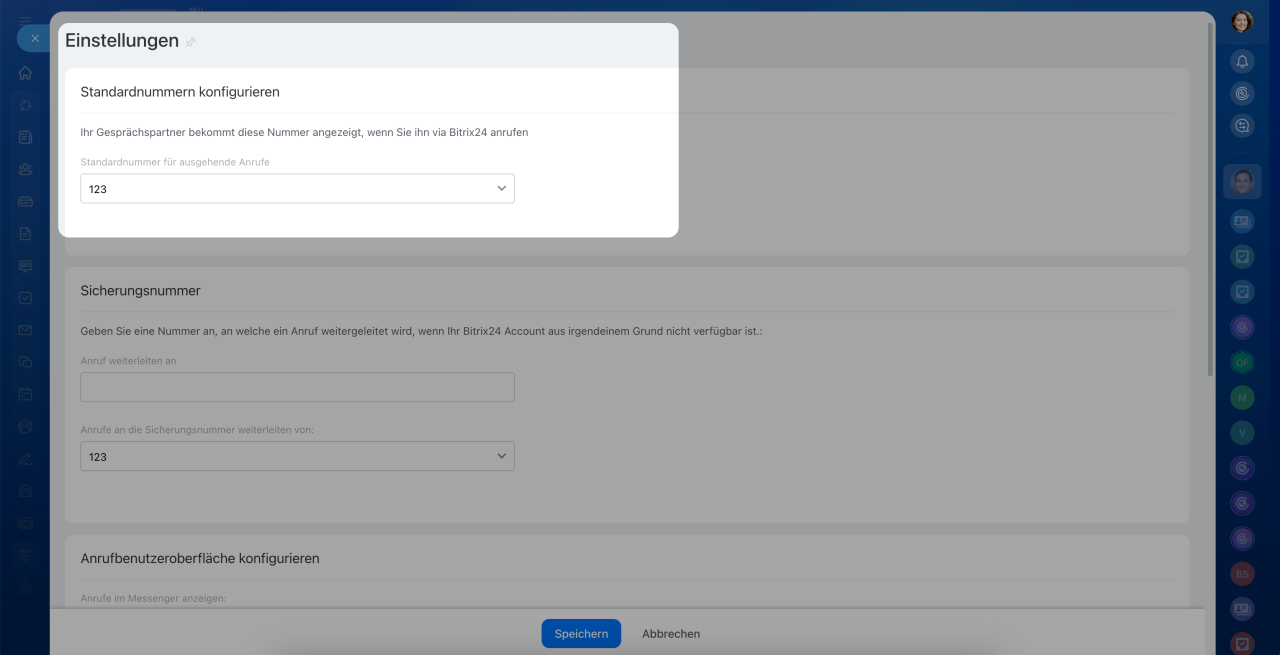Expand Standardnummer für ausgehende Anrufe dropdown
The height and width of the screenshot is (655, 1280).
(x=297, y=188)
